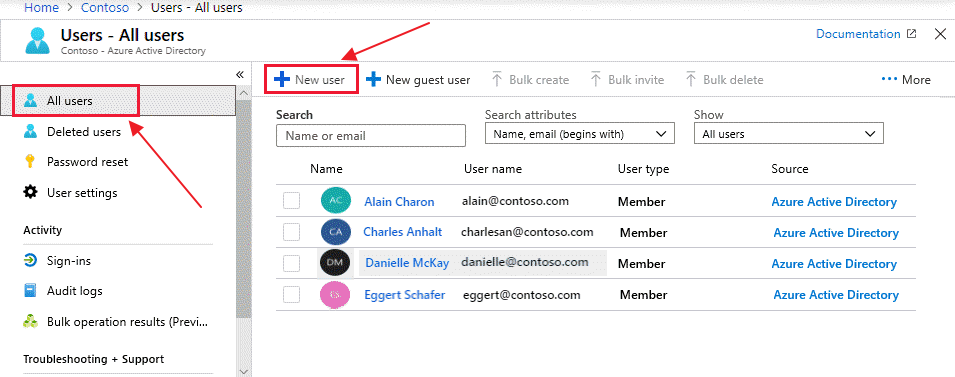Image resolution: width=955 pixels, height=377 pixels.
Task: Click the external link icon beside Documentation
Action: click(x=911, y=34)
